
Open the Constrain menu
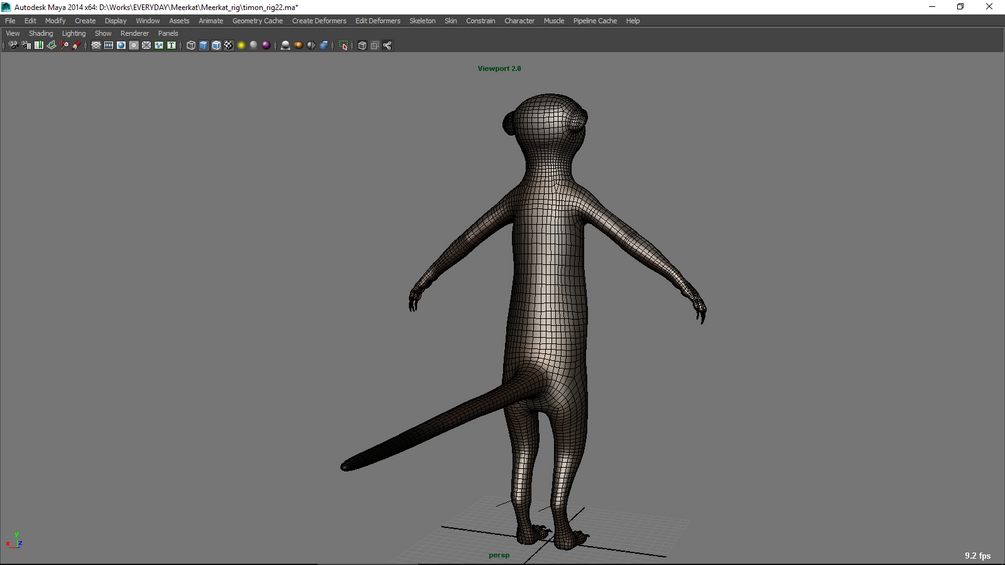point(480,20)
